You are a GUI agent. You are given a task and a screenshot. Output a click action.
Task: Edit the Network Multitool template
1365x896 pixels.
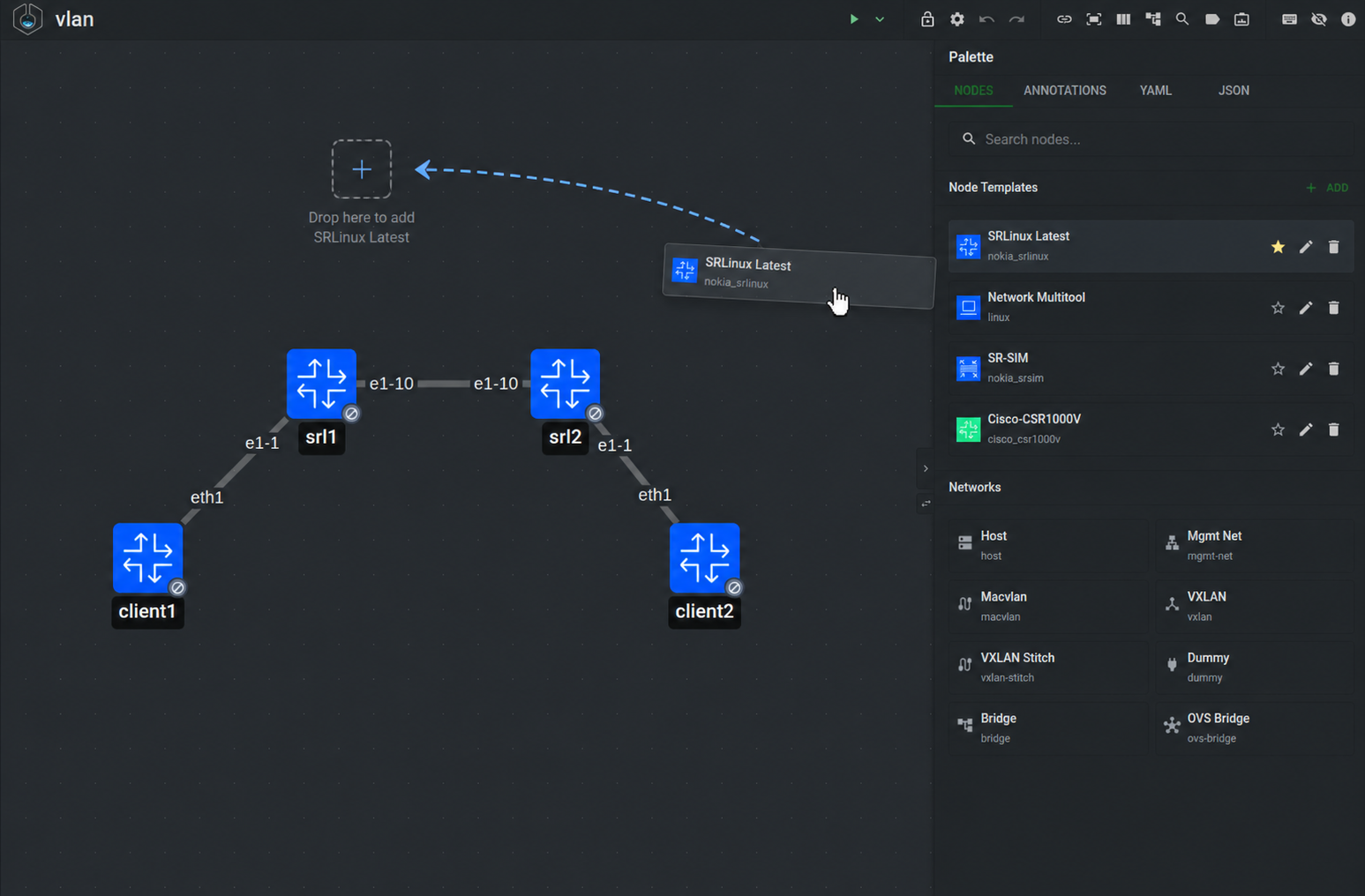click(1306, 308)
